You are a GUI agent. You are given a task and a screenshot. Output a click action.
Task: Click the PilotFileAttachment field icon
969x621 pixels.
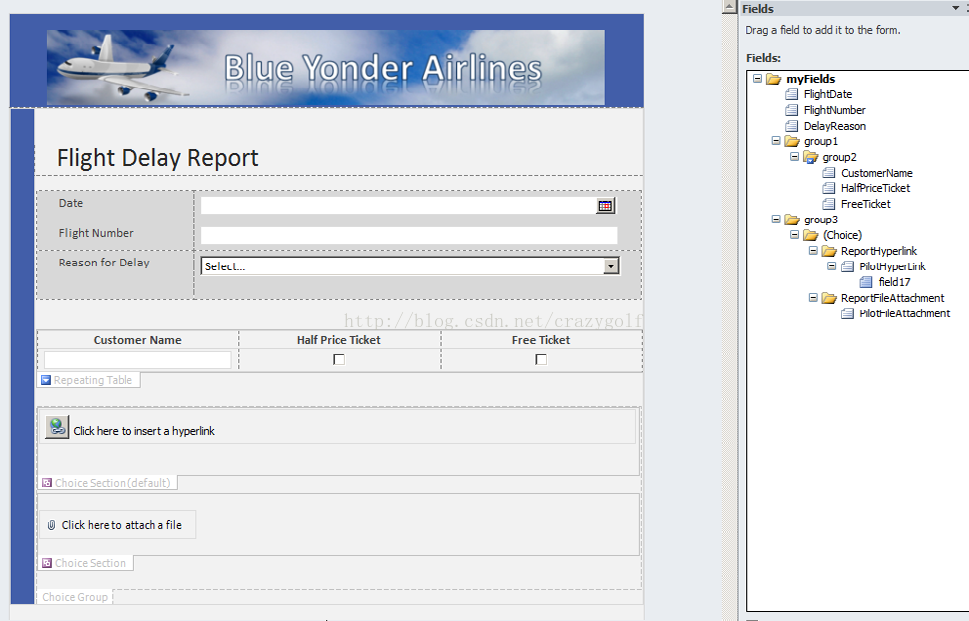pyautogui.click(x=847, y=313)
